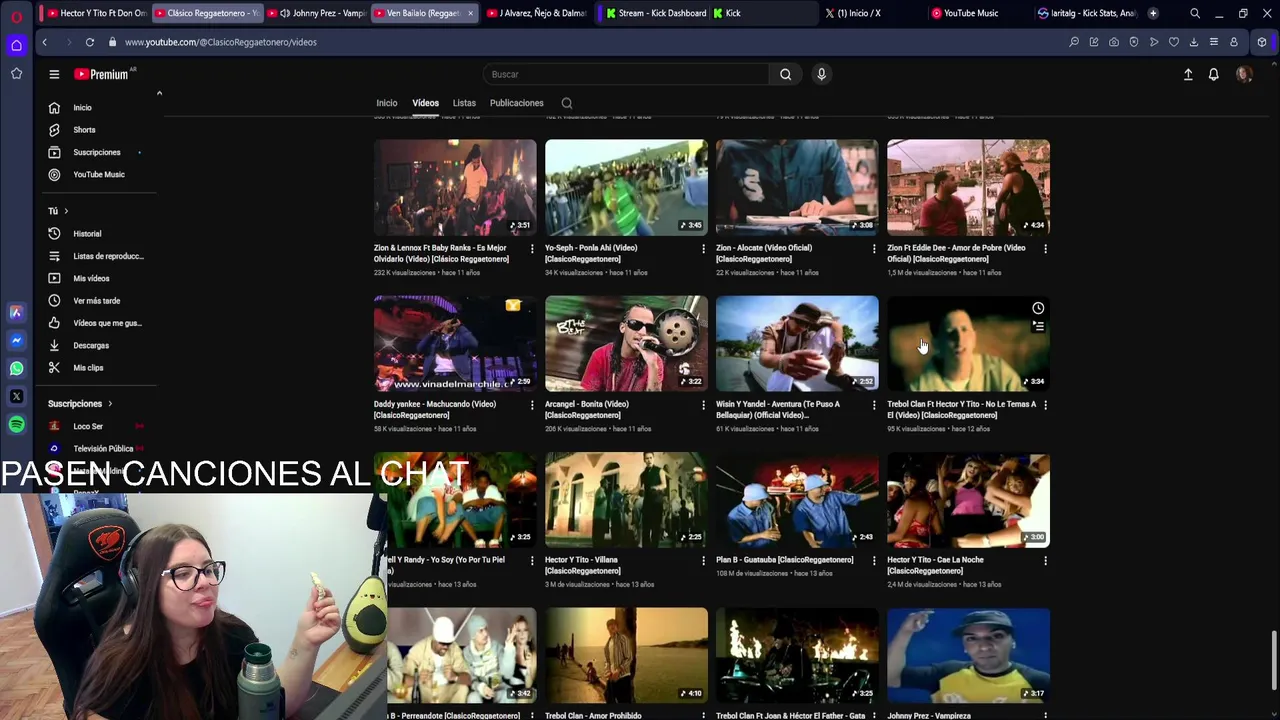Open a new browser tab with plus button
Viewport: 1280px width, 720px height.
point(1153,13)
